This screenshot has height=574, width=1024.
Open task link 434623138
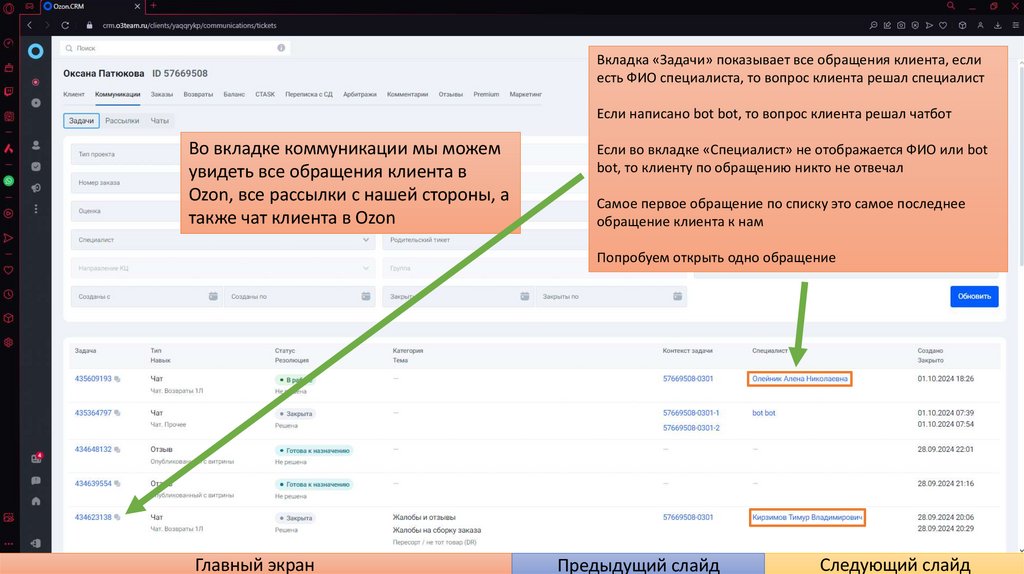tap(93, 517)
